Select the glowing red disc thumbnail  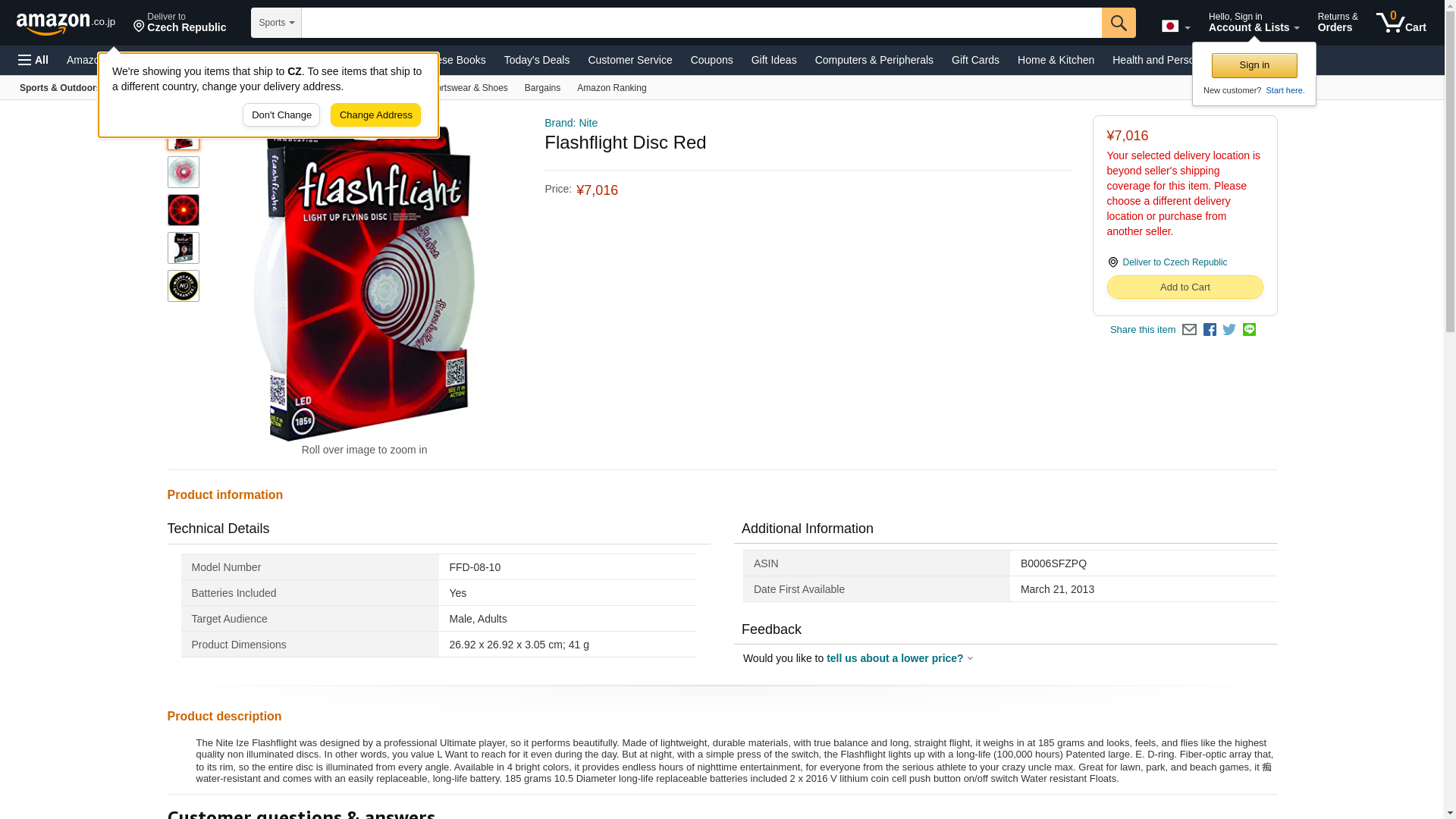click(x=184, y=210)
